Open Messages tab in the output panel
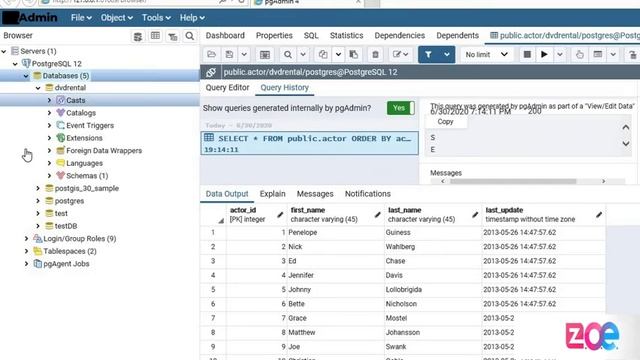Screen dimensions: 640x360 point(315,194)
